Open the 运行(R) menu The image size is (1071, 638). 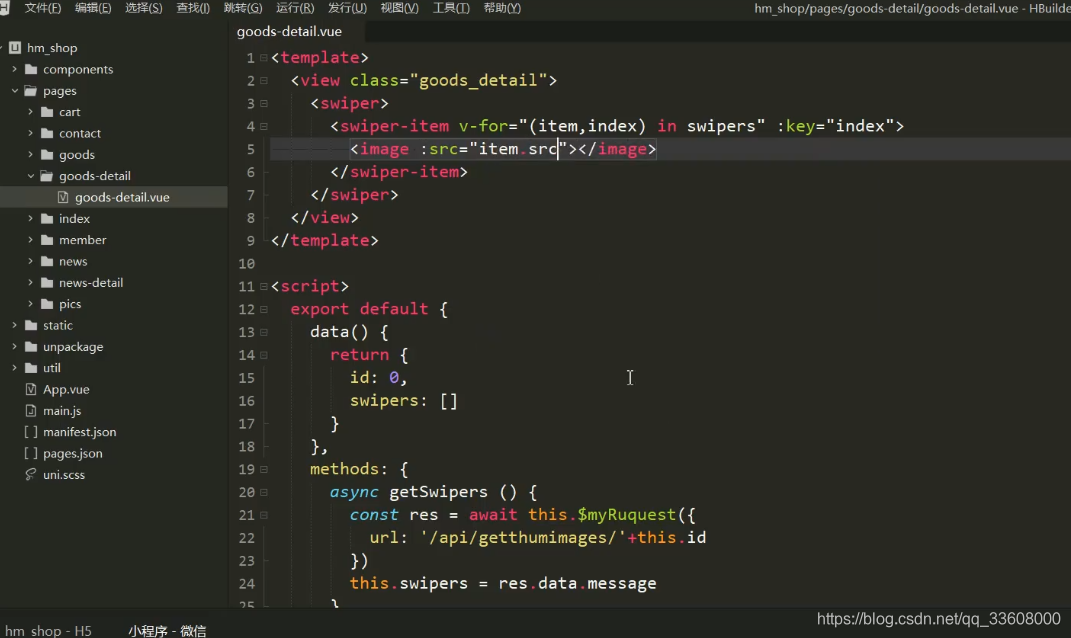(295, 8)
